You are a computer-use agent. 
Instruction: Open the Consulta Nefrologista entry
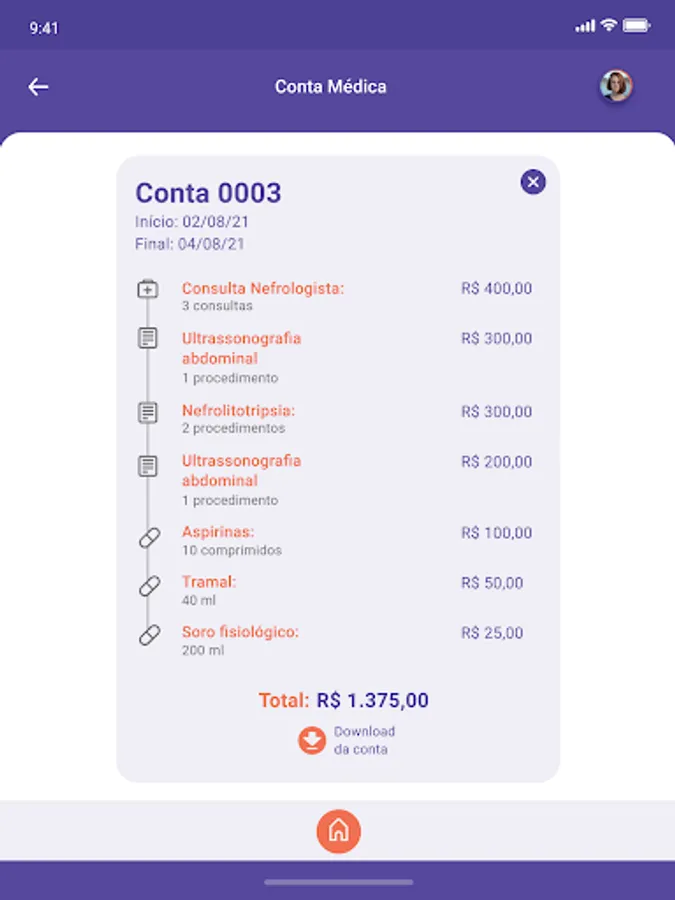[x=263, y=289]
